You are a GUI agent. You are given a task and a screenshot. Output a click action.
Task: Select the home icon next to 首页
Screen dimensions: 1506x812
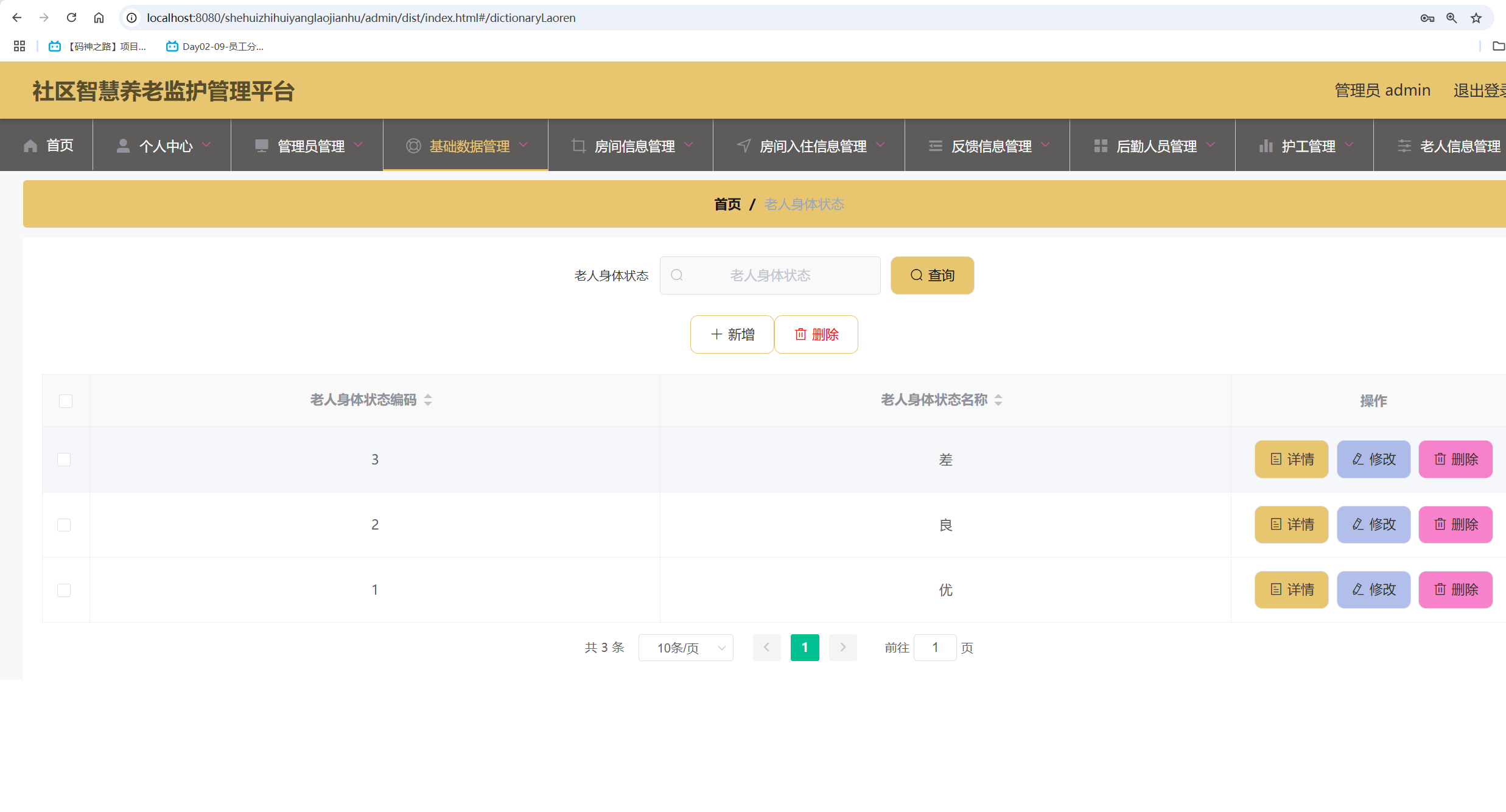(x=30, y=145)
